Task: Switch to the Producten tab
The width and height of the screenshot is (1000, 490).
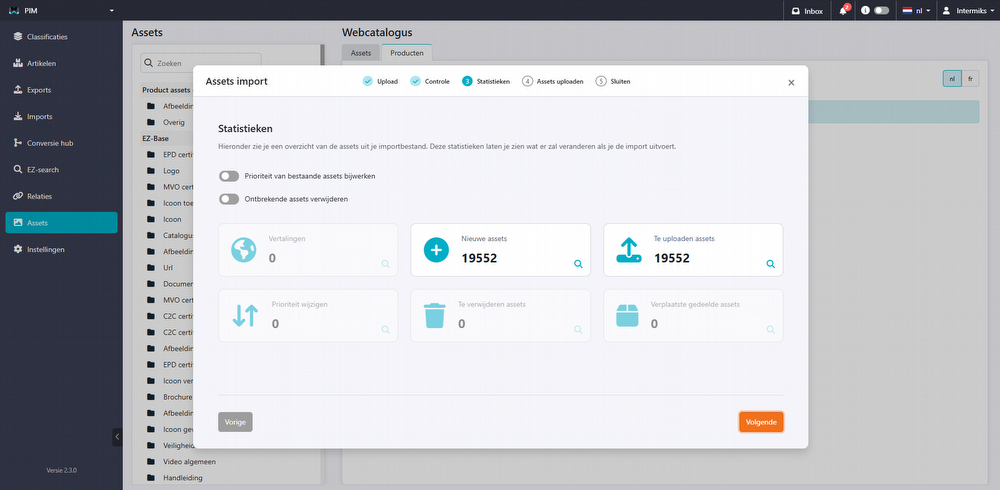Action: (406, 52)
